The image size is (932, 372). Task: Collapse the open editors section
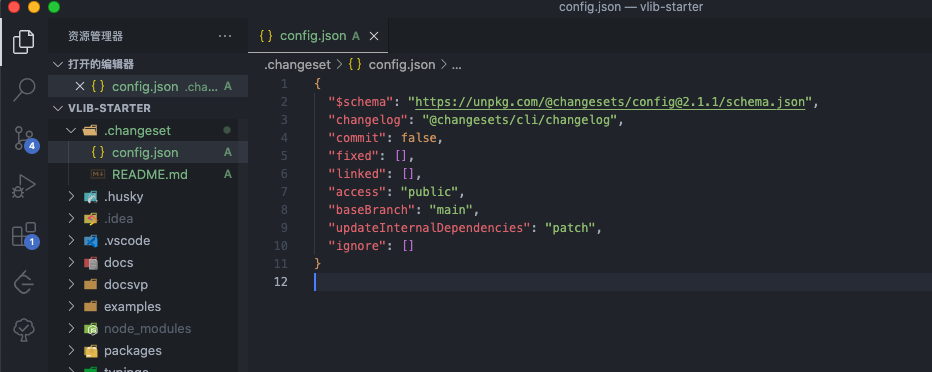point(58,64)
